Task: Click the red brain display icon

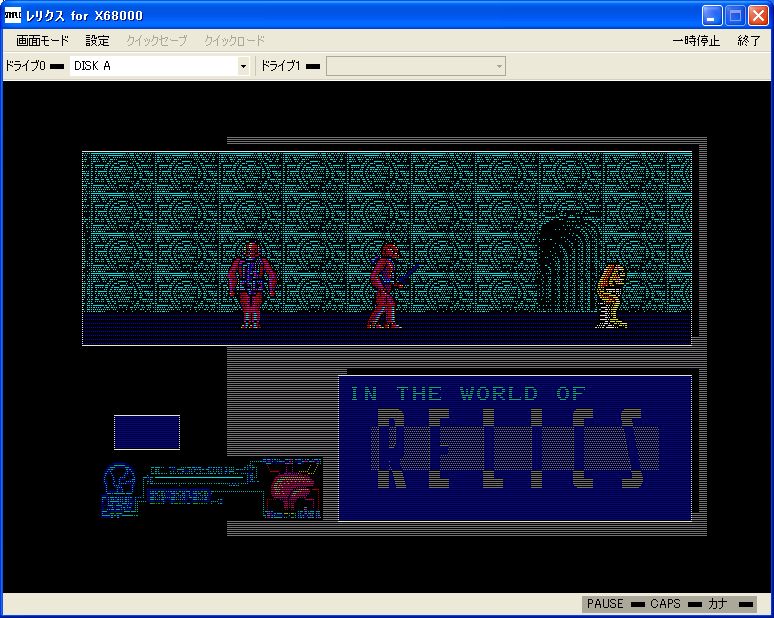Action: coord(291,489)
